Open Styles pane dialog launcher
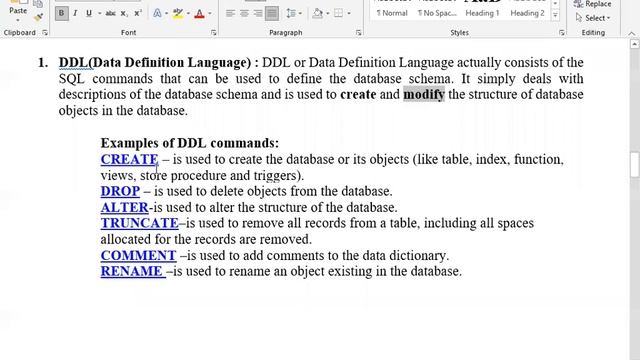 (x=562, y=33)
